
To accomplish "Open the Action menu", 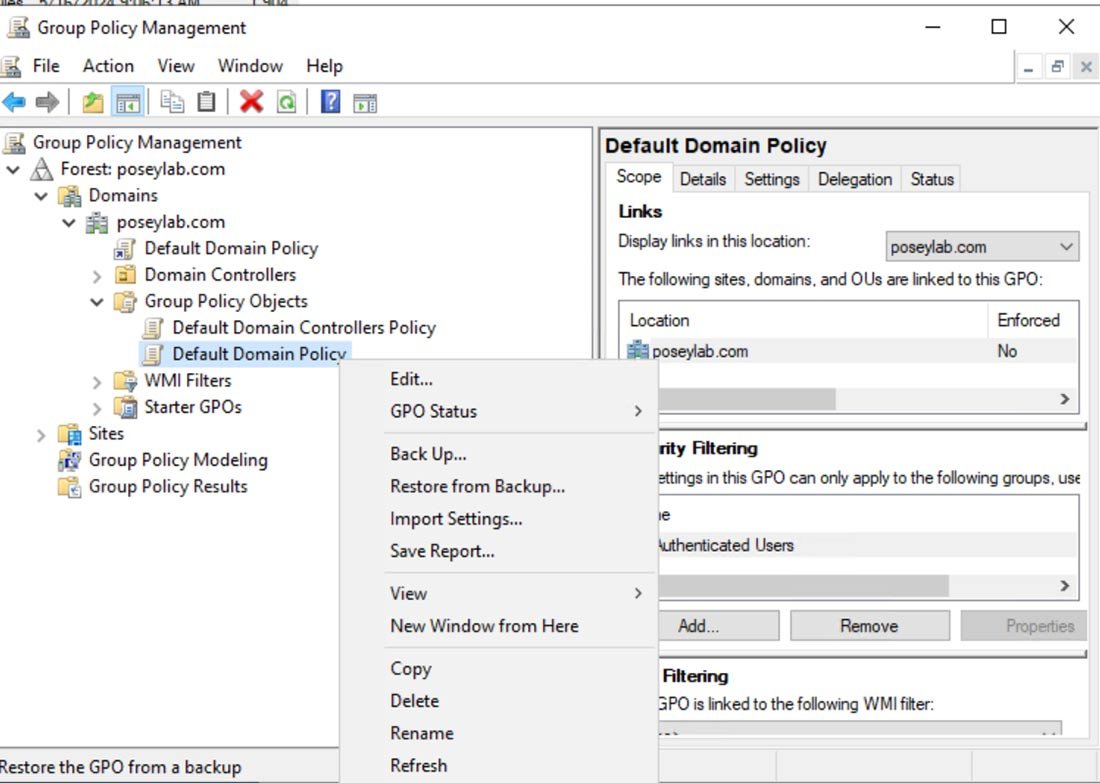I will tap(108, 66).
